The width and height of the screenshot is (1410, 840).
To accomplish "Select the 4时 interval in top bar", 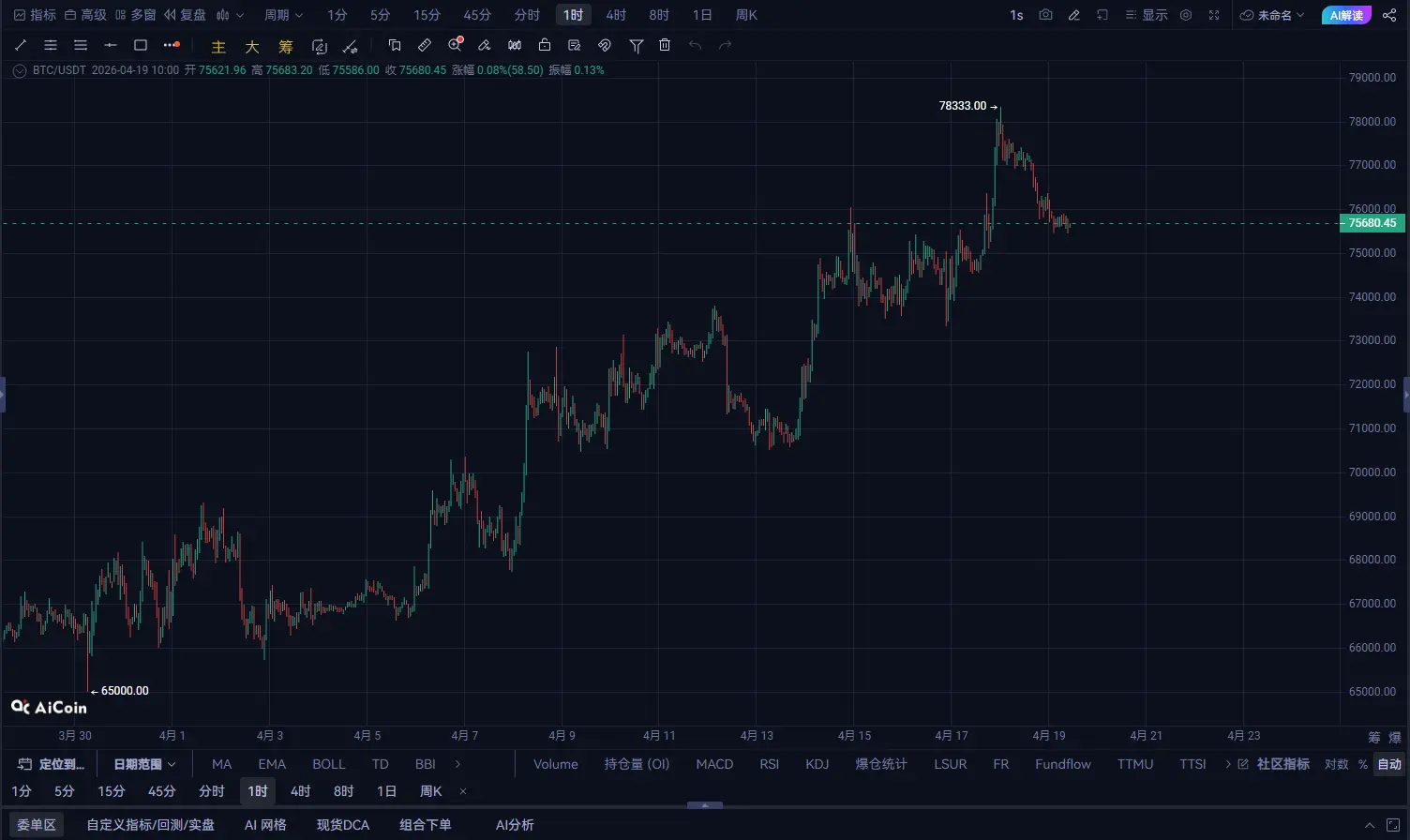I will click(616, 15).
